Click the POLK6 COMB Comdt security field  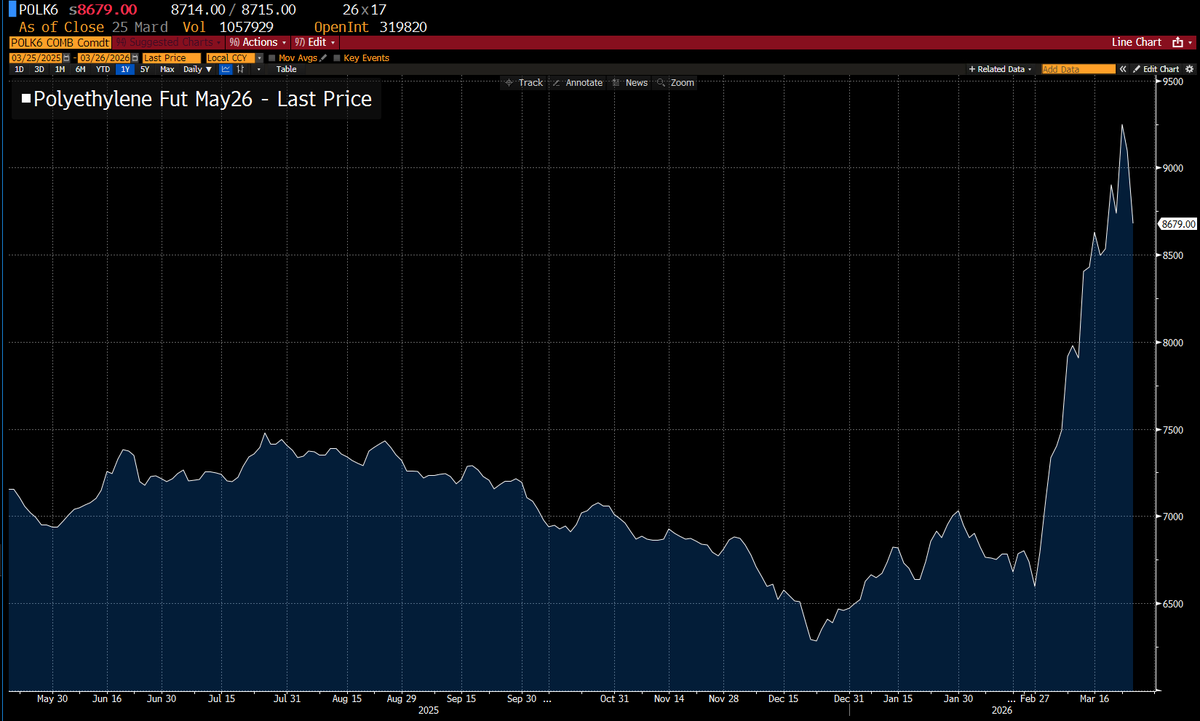[59, 42]
